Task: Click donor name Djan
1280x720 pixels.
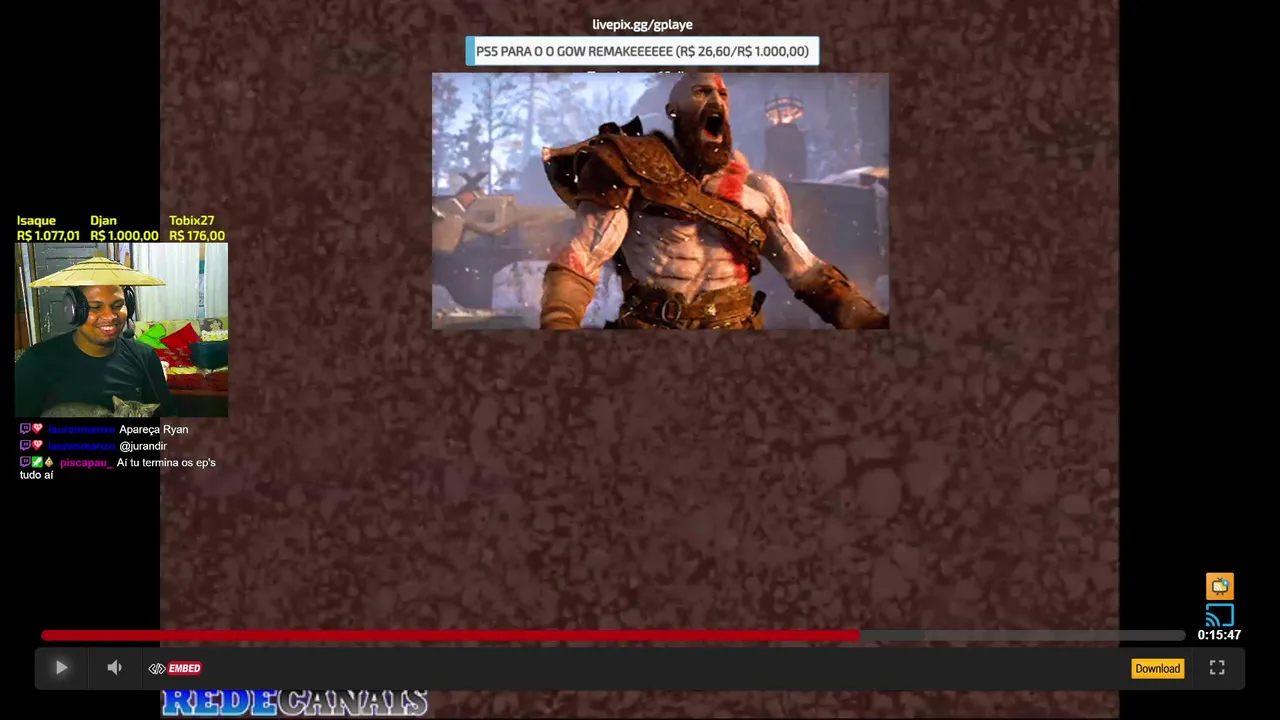Action: pos(103,220)
